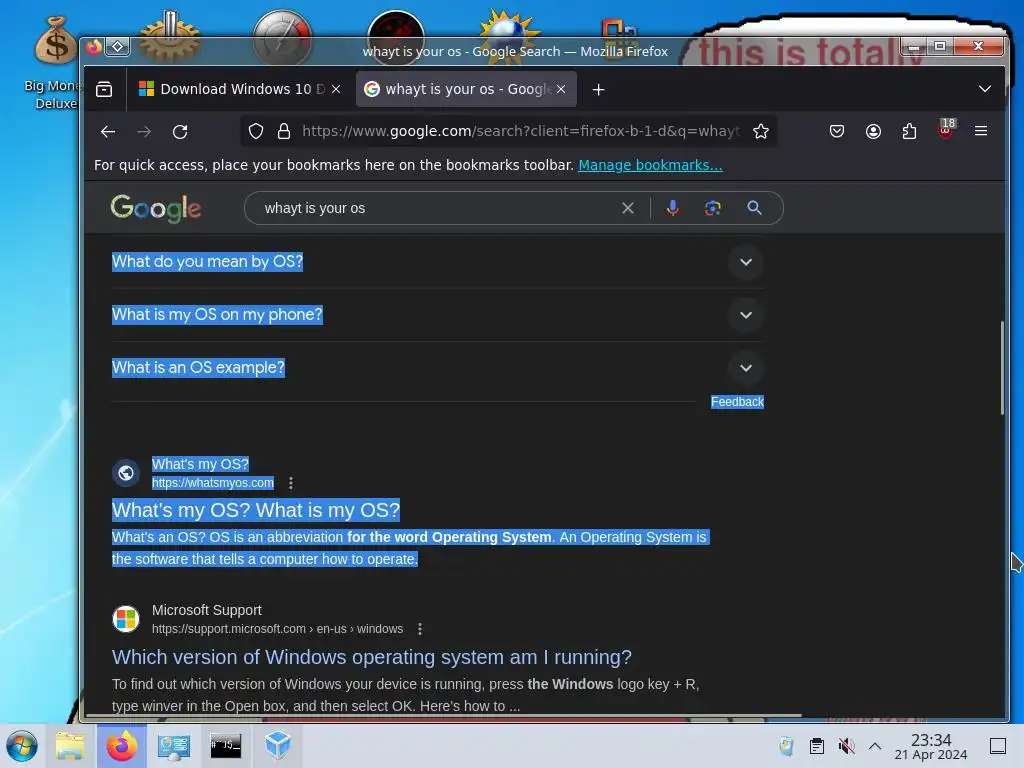1024x768 pixels.
Task: Save page to Pocket icon
Action: (837, 131)
